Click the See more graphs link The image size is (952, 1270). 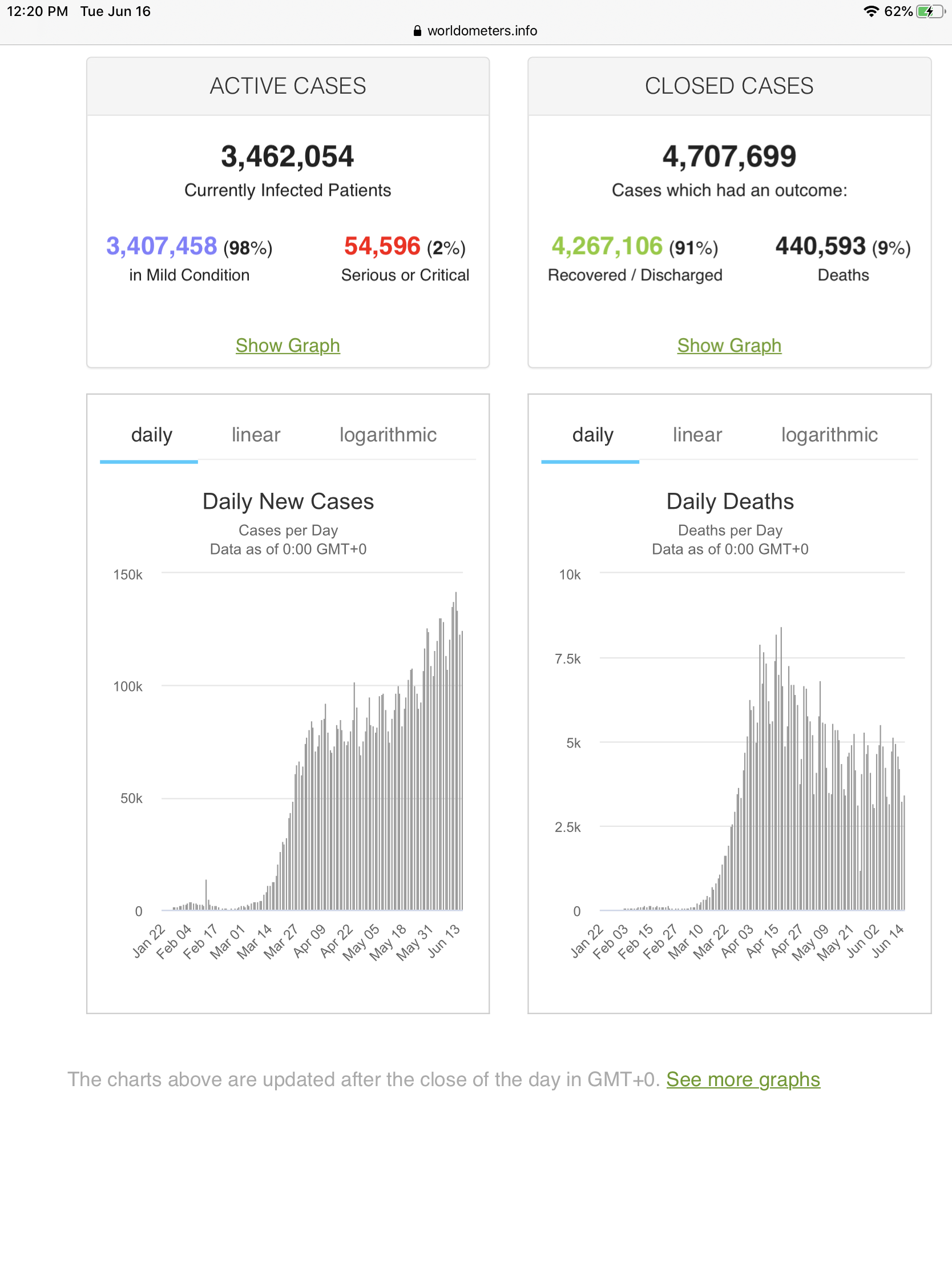pyautogui.click(x=743, y=1079)
